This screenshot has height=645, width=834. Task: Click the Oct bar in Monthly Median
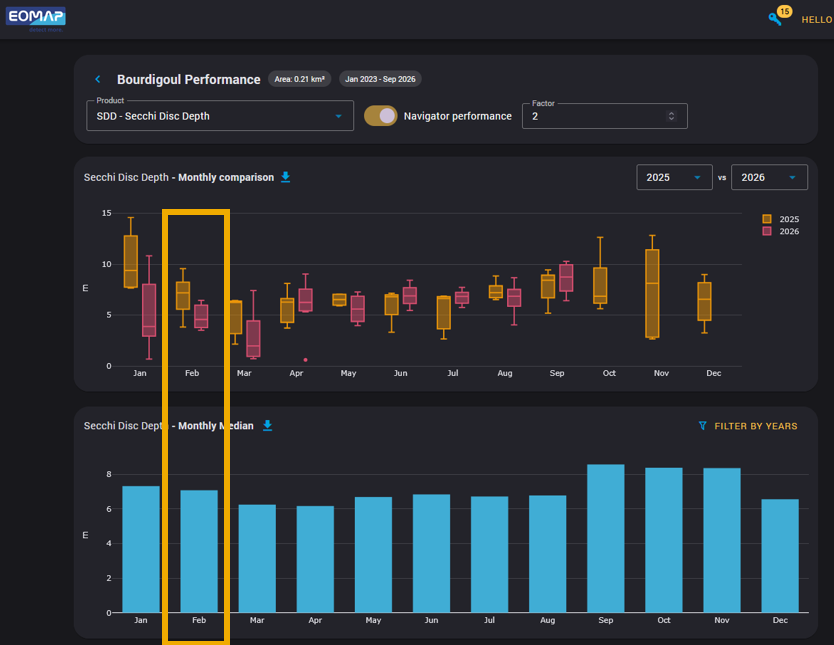click(x=664, y=540)
